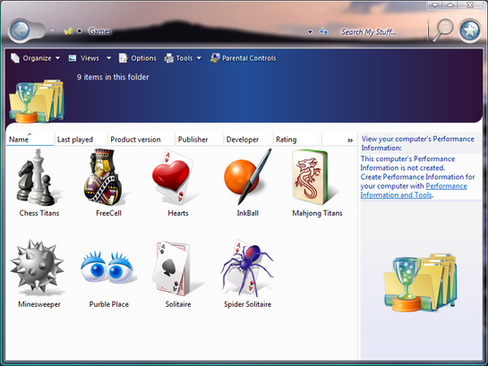
Task: Select the Spider Solitaire label text
Action: (x=248, y=304)
